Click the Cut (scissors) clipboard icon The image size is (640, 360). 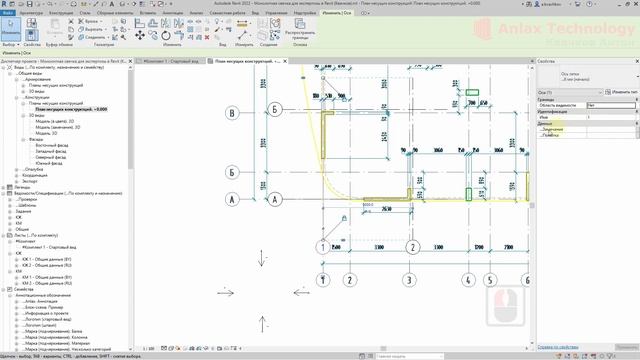coord(71,21)
